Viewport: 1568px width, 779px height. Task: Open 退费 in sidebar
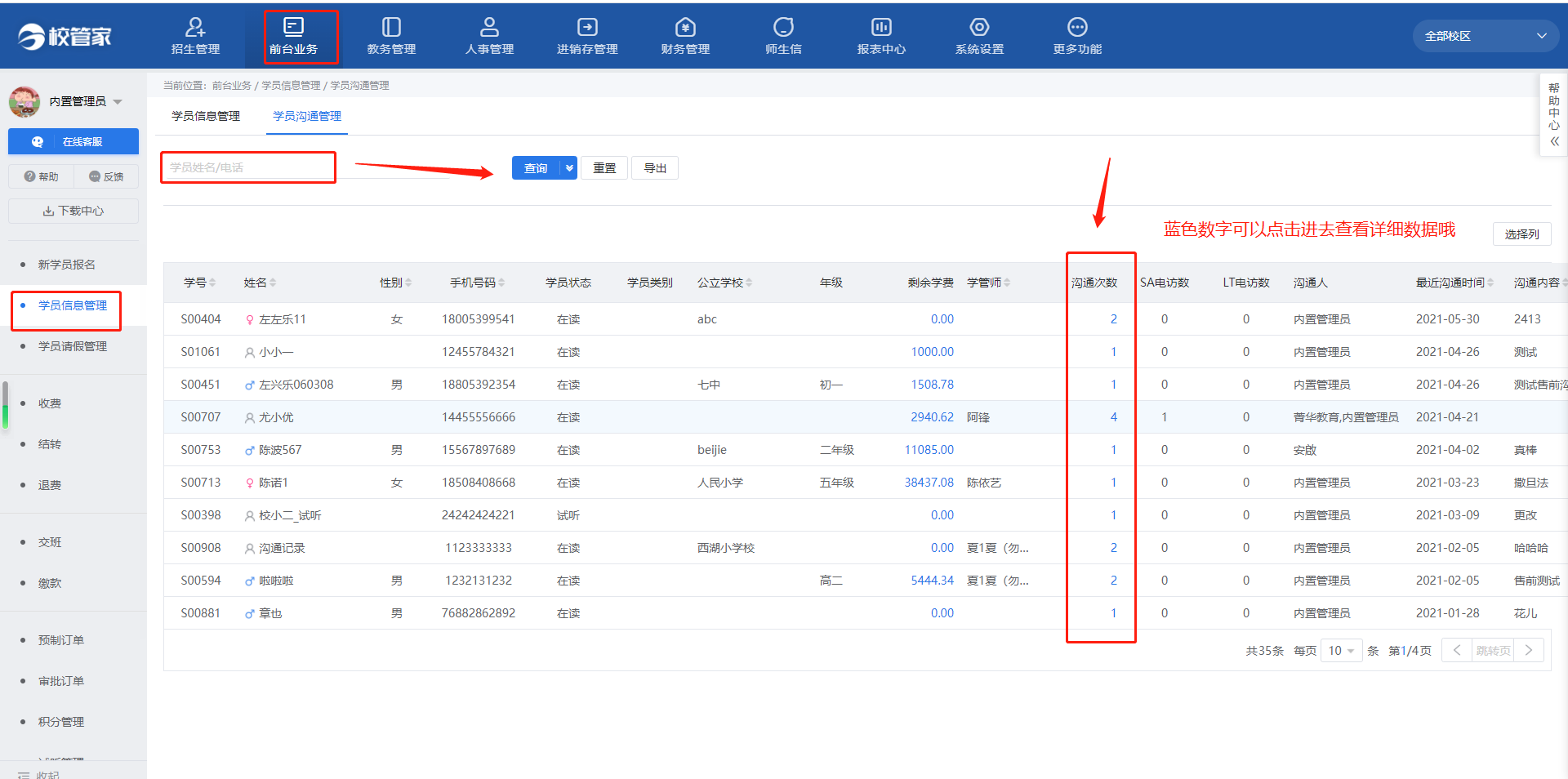pos(50,485)
